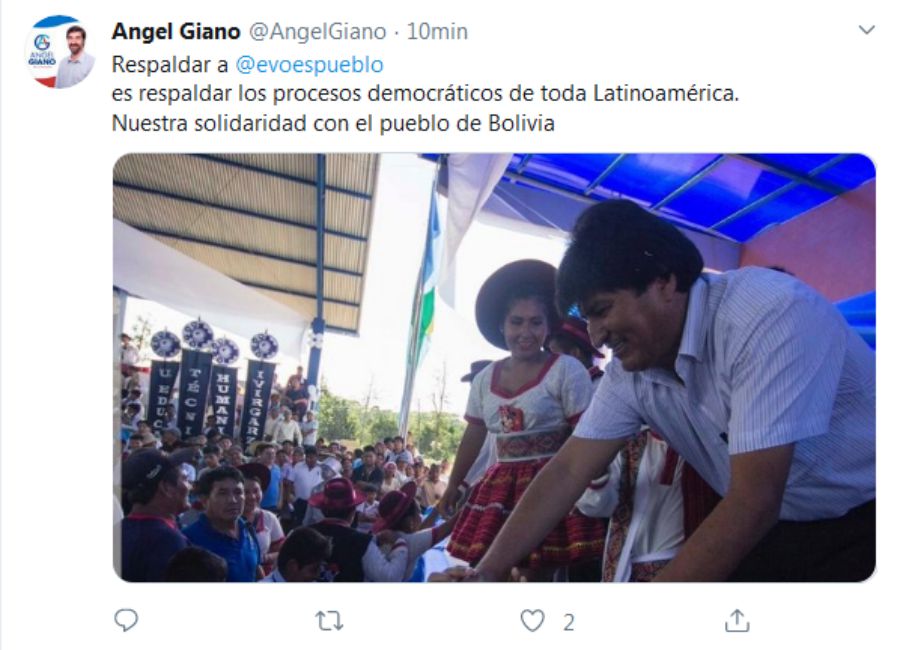The height and width of the screenshot is (650, 900).
Task: Open the @AngelGiano handle
Action: (317, 32)
